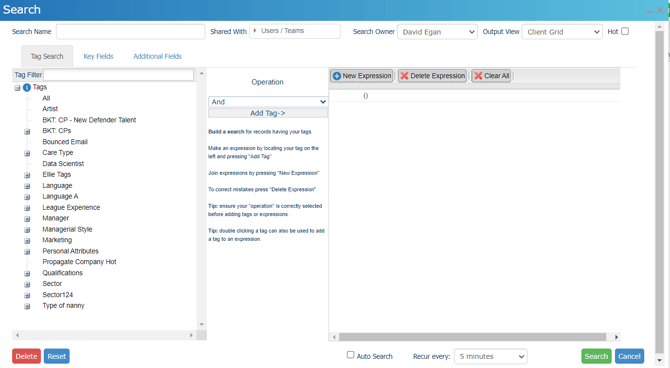This screenshot has width=670, height=368.
Task: Click expression panel scroll right arrow
Action: [616, 337]
